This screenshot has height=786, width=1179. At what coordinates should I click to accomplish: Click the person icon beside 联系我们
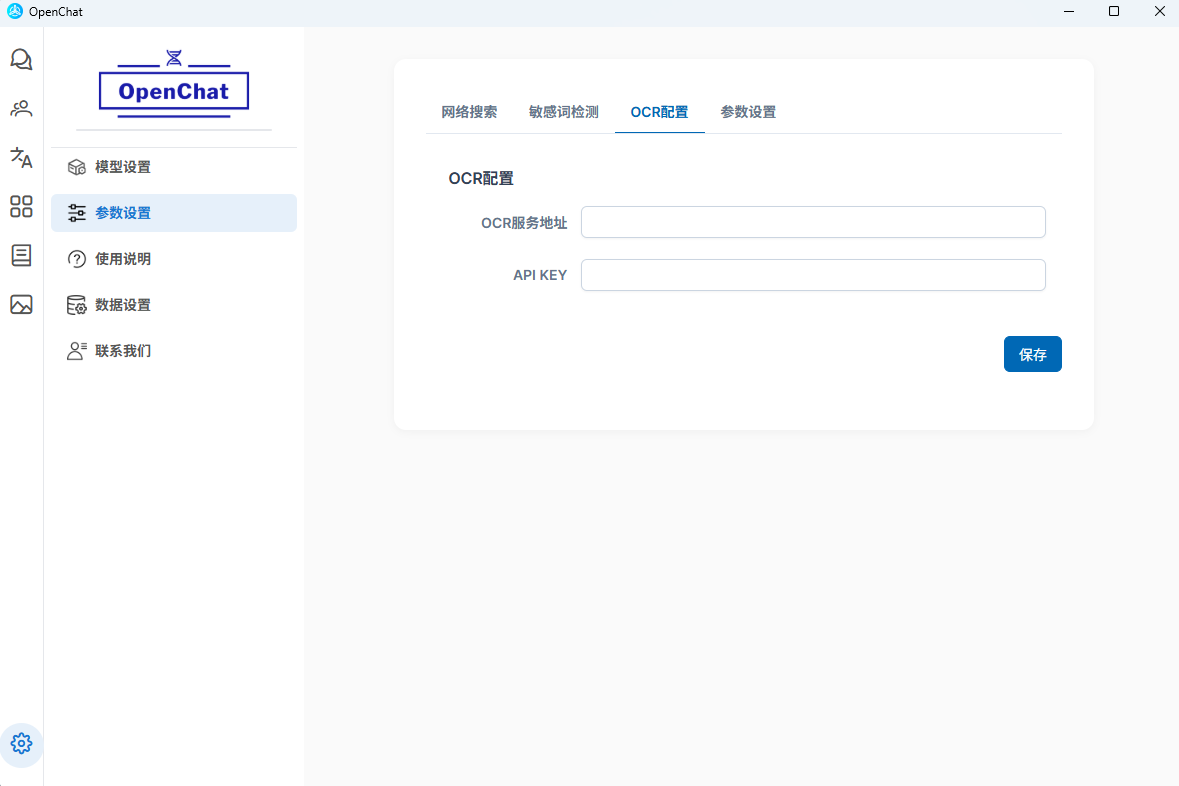pos(77,351)
